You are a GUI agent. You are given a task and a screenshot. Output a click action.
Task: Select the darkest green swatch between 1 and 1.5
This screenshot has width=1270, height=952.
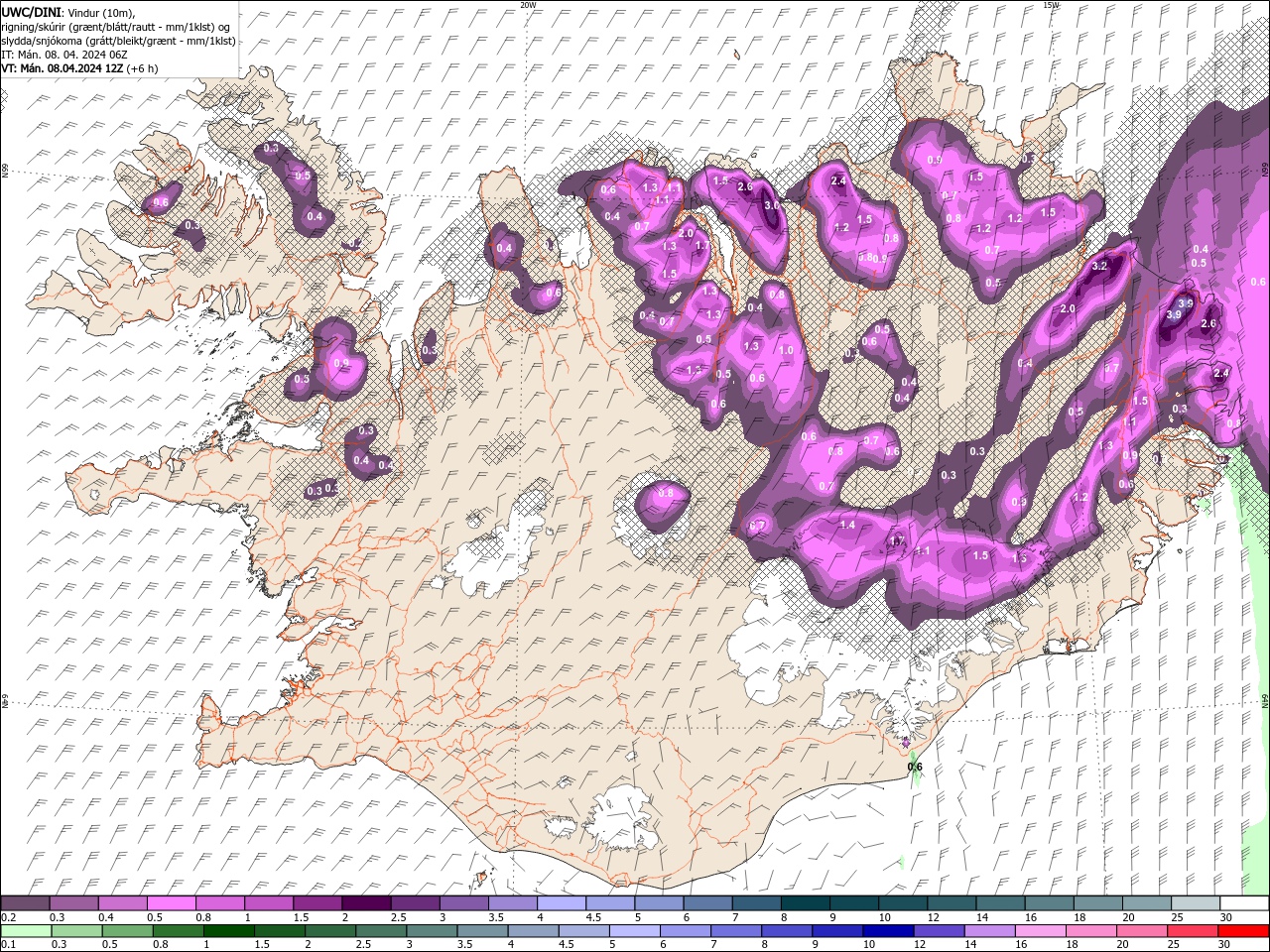228,931
